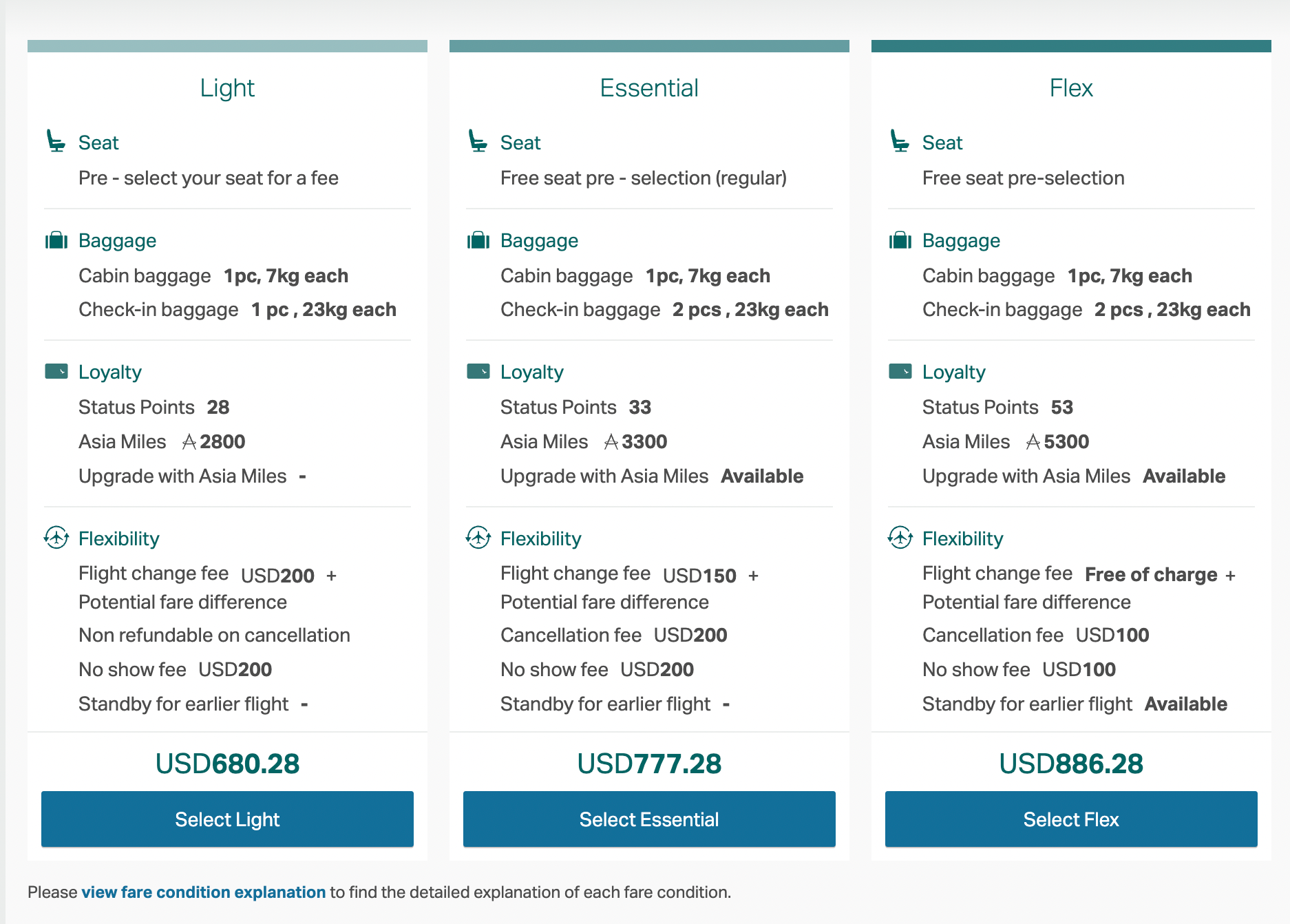Select the Flex fare
1290x924 pixels.
tap(1070, 819)
